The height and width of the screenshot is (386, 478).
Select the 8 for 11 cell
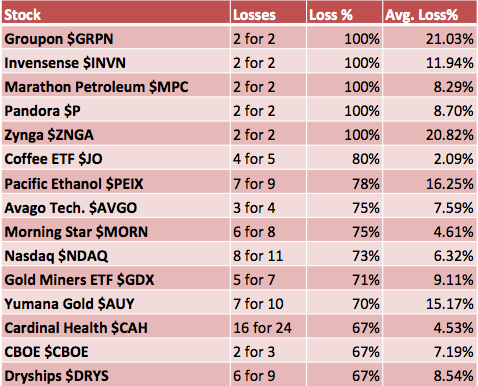coord(268,255)
